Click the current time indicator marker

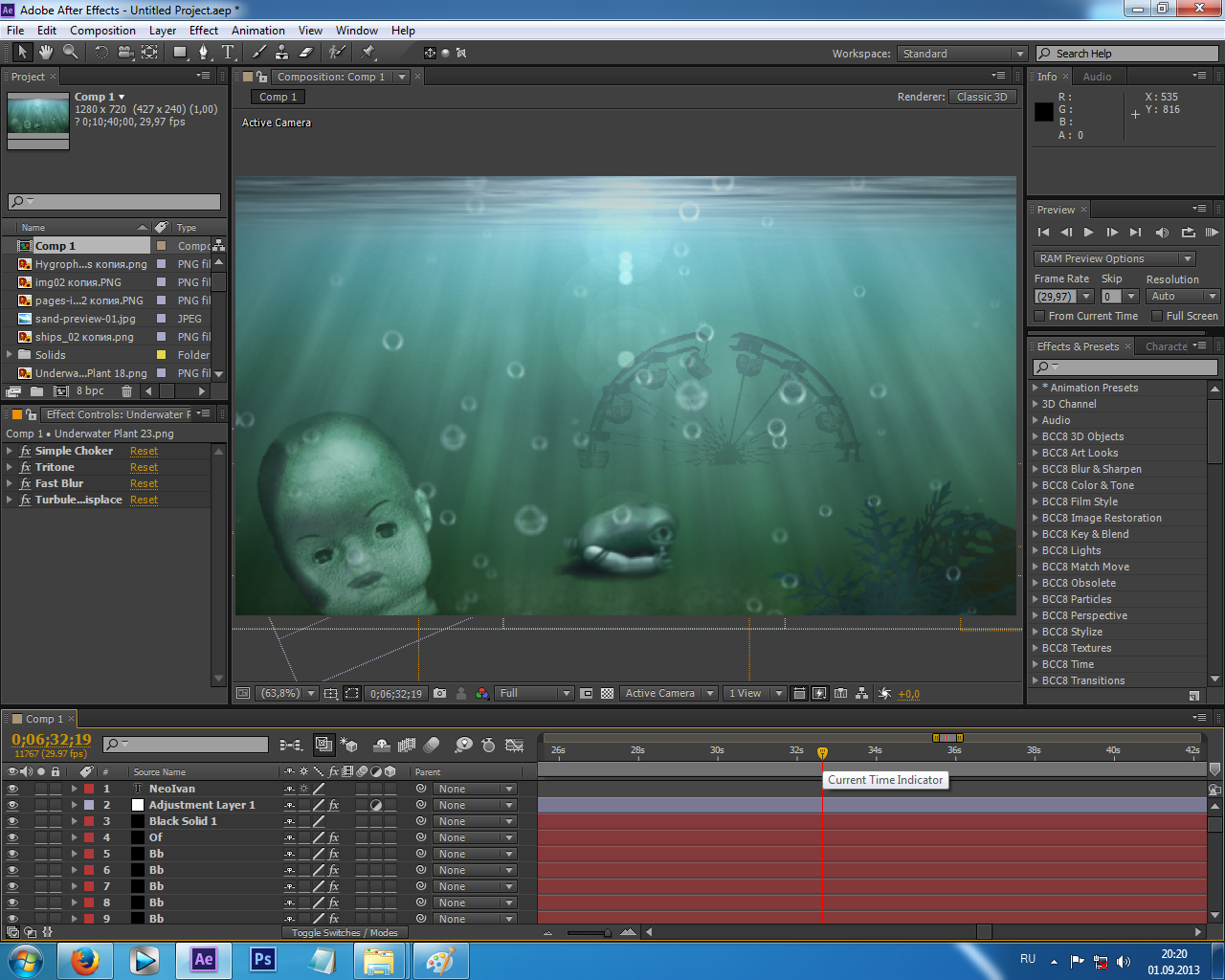point(822,753)
